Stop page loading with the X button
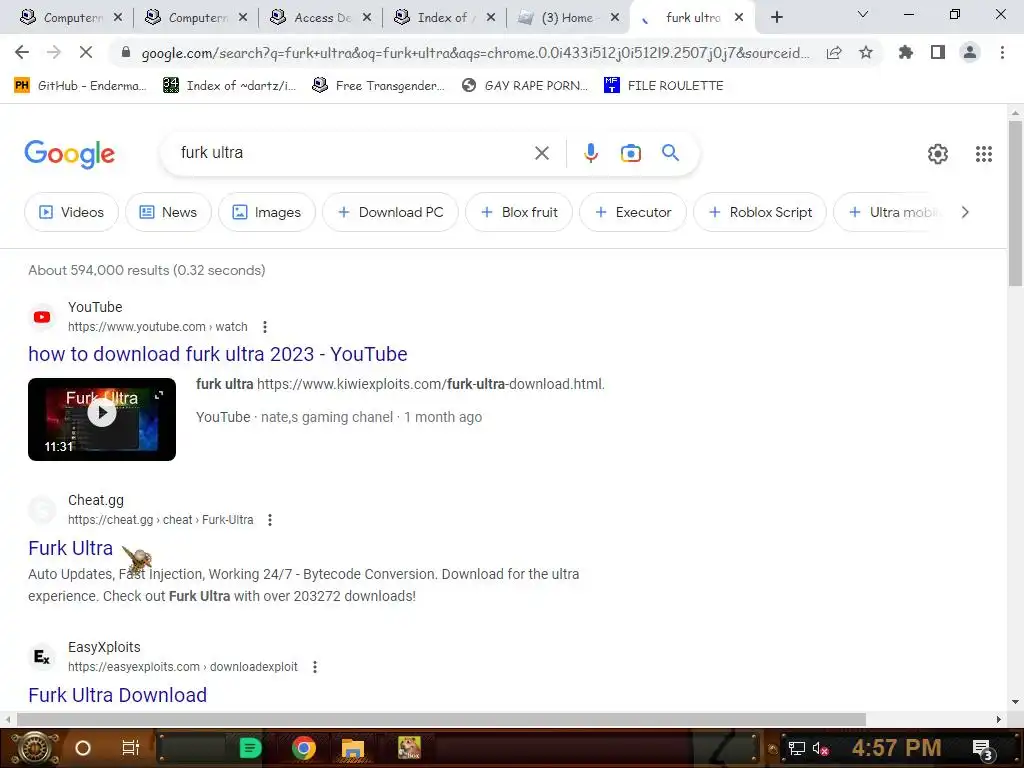1024x768 pixels. click(x=86, y=52)
